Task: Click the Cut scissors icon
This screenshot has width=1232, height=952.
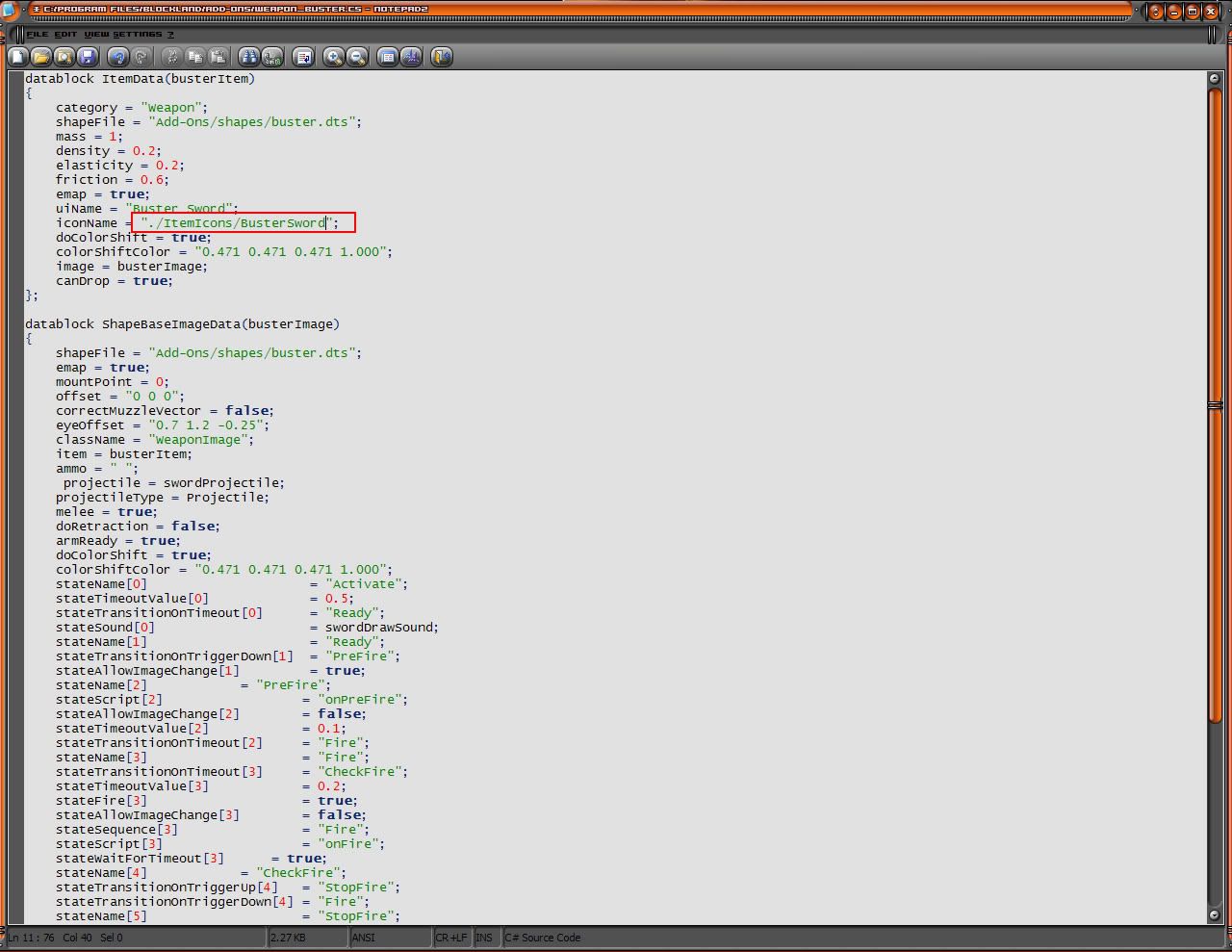Action: pos(171,58)
